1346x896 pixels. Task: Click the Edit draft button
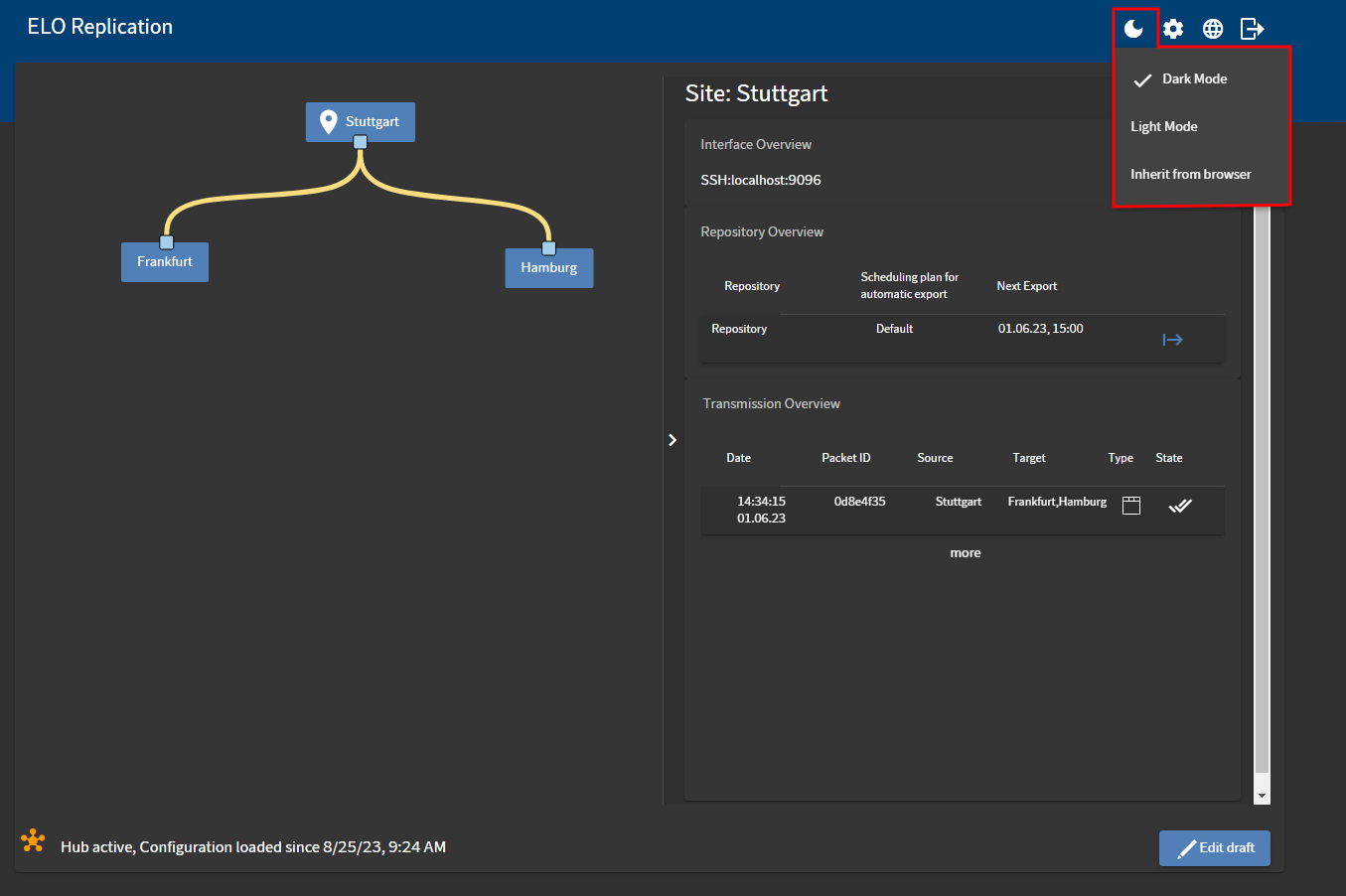coord(1215,848)
